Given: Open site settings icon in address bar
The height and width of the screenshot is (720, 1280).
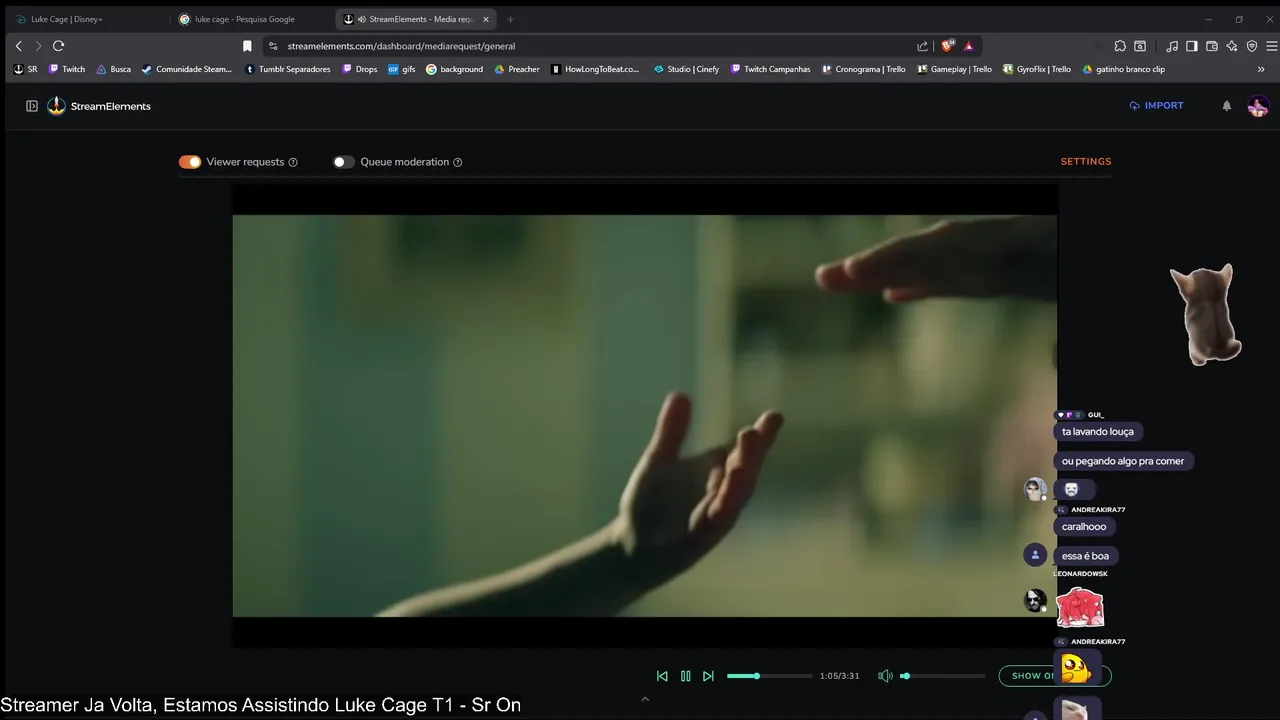Looking at the screenshot, I should click(273, 46).
